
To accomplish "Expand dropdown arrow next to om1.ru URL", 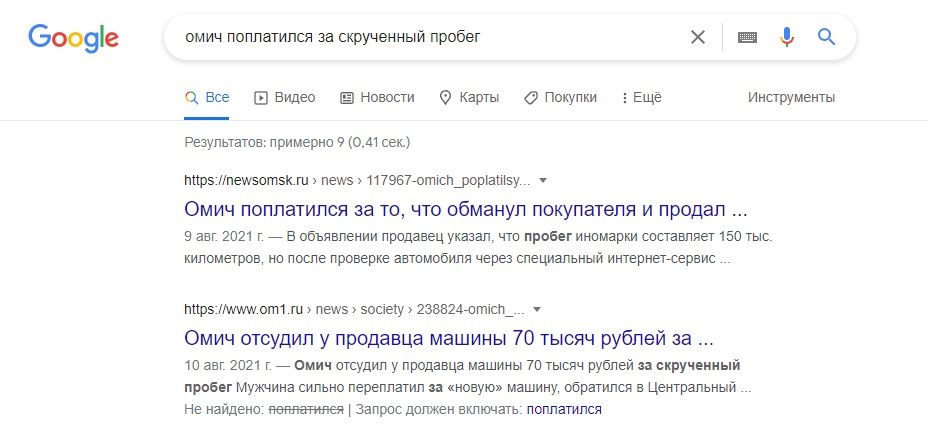I will (537, 309).
